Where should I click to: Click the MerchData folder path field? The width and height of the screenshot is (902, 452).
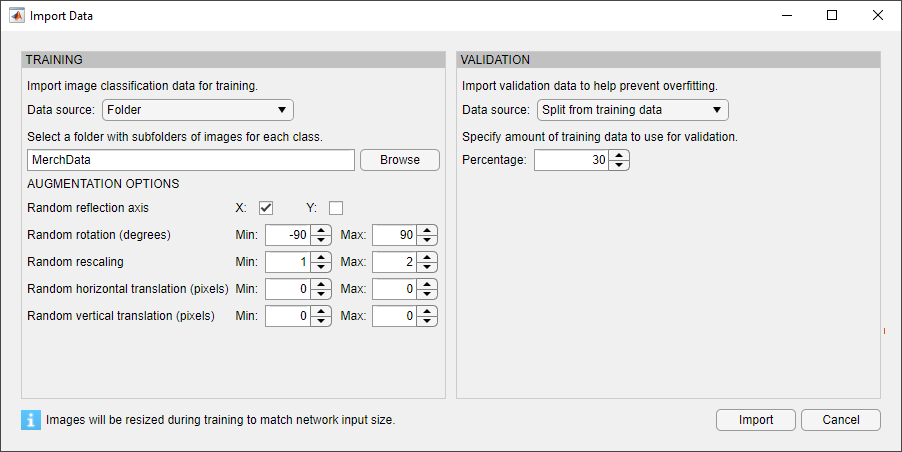190,160
